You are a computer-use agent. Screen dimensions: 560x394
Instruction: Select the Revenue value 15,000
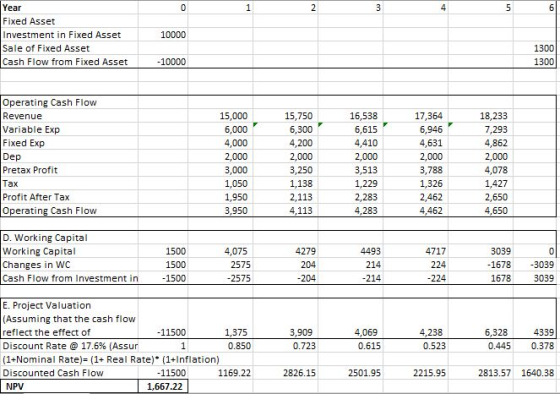(233, 116)
